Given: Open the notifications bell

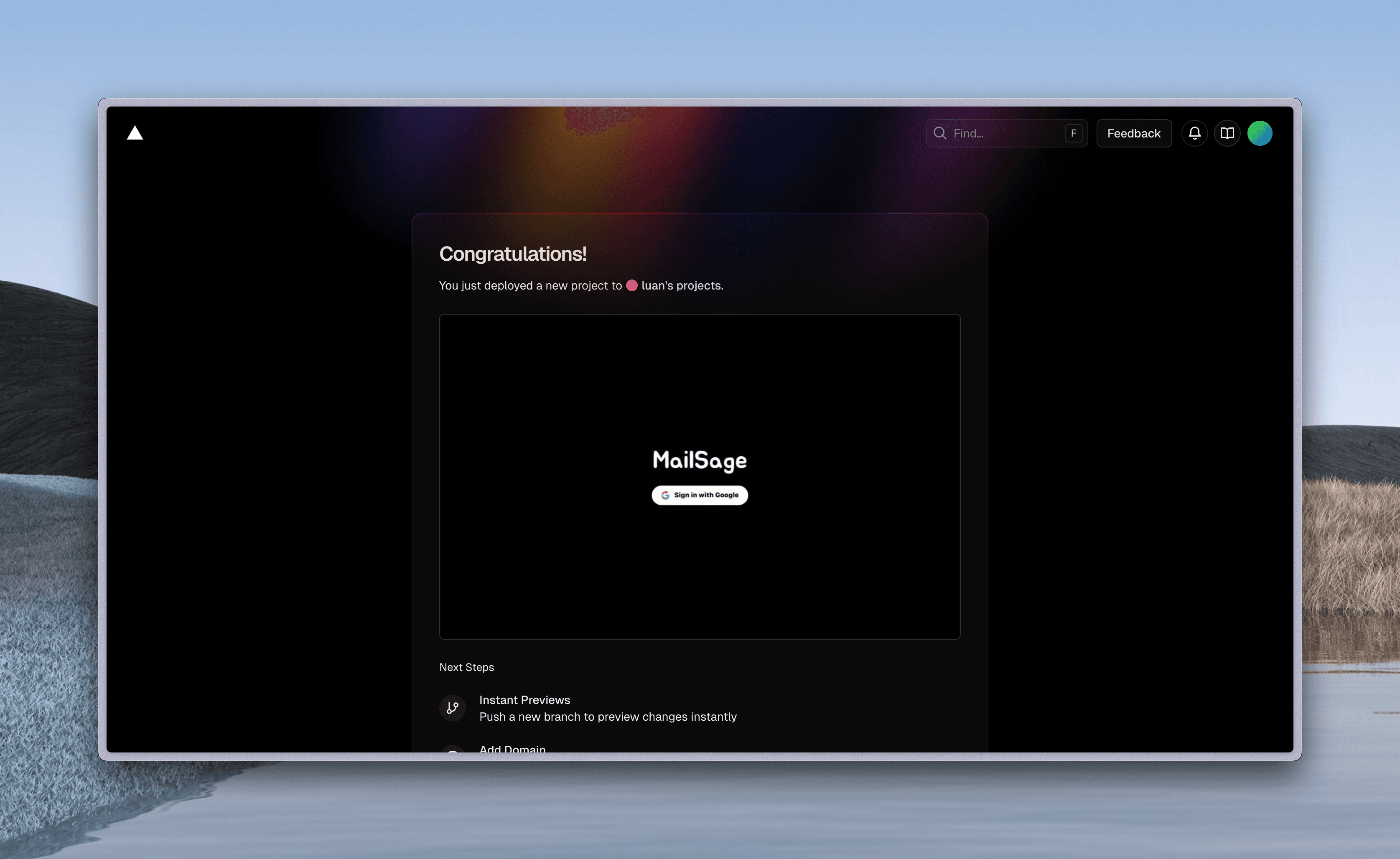Looking at the screenshot, I should tap(1194, 133).
